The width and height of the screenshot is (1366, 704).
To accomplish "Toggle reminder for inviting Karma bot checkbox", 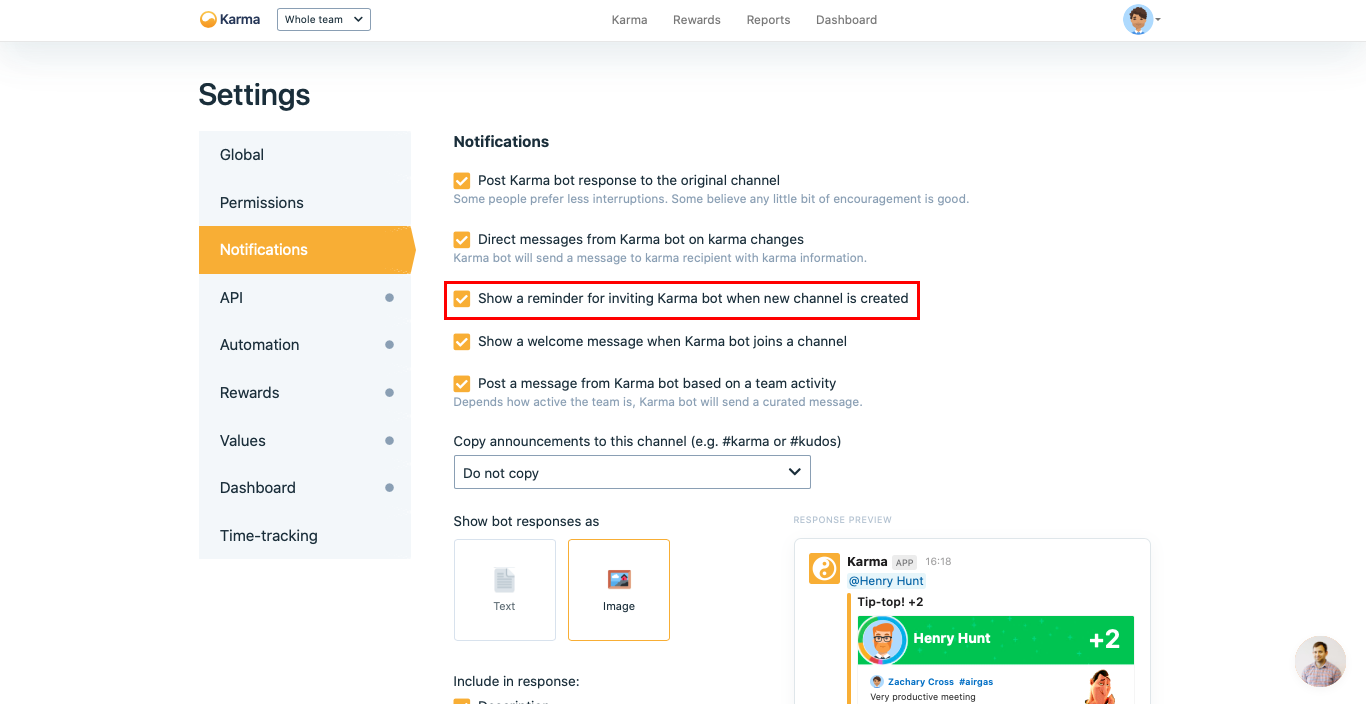I will point(462,299).
